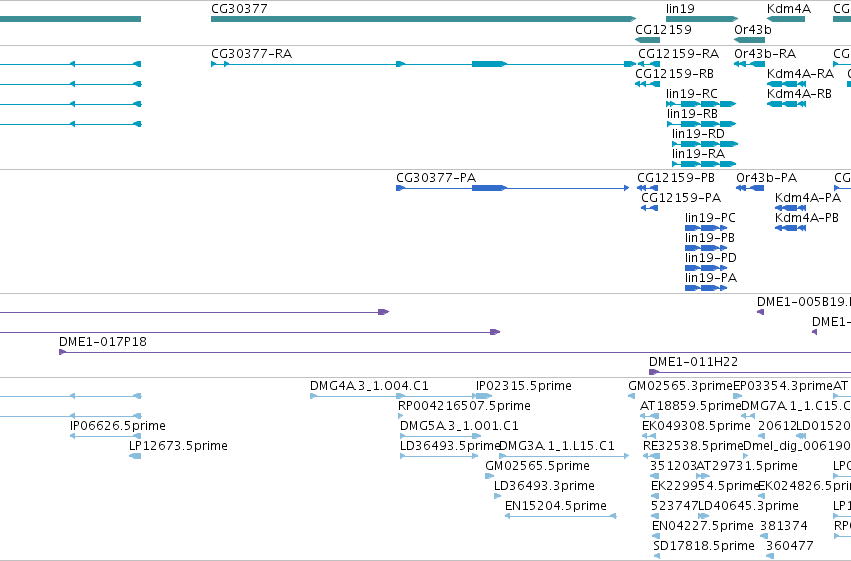The image size is (851, 561).
Task: Select GM02565.5prime EST
Action: (489, 476)
